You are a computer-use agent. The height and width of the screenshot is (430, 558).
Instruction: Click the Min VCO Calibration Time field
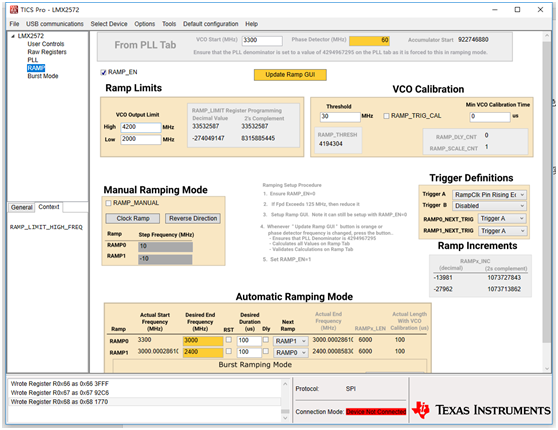coord(490,117)
